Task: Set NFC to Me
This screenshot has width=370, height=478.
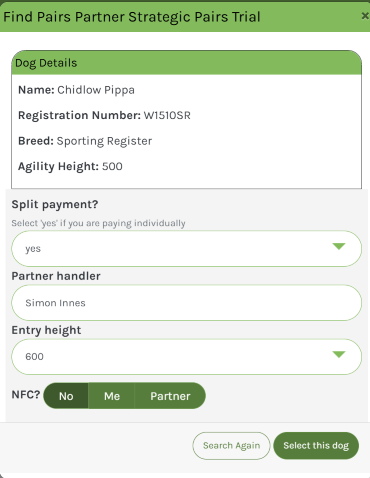Action: pyautogui.click(x=112, y=396)
